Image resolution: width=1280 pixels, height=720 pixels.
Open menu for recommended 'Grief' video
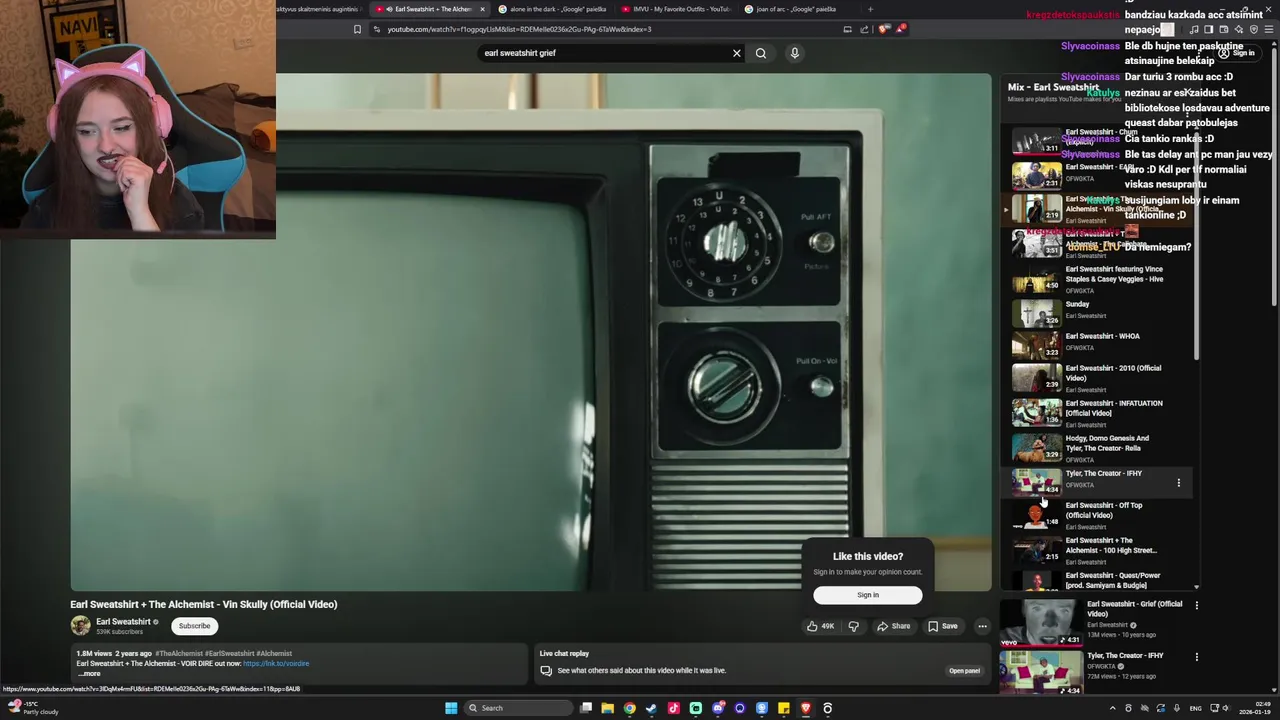(x=1196, y=605)
